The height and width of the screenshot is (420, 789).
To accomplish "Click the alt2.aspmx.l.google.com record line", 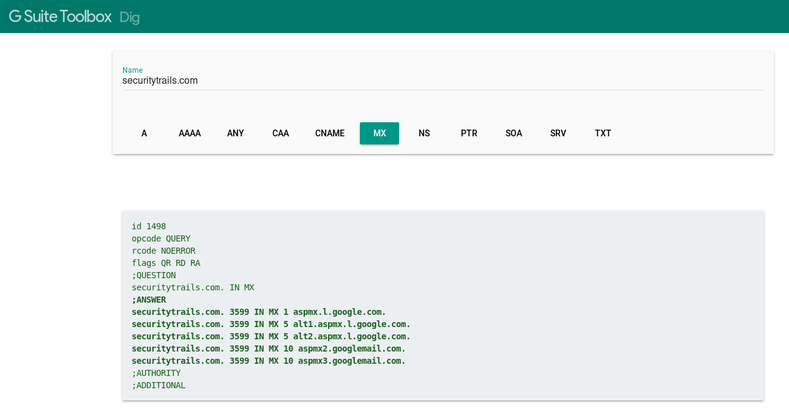I will tap(271, 337).
